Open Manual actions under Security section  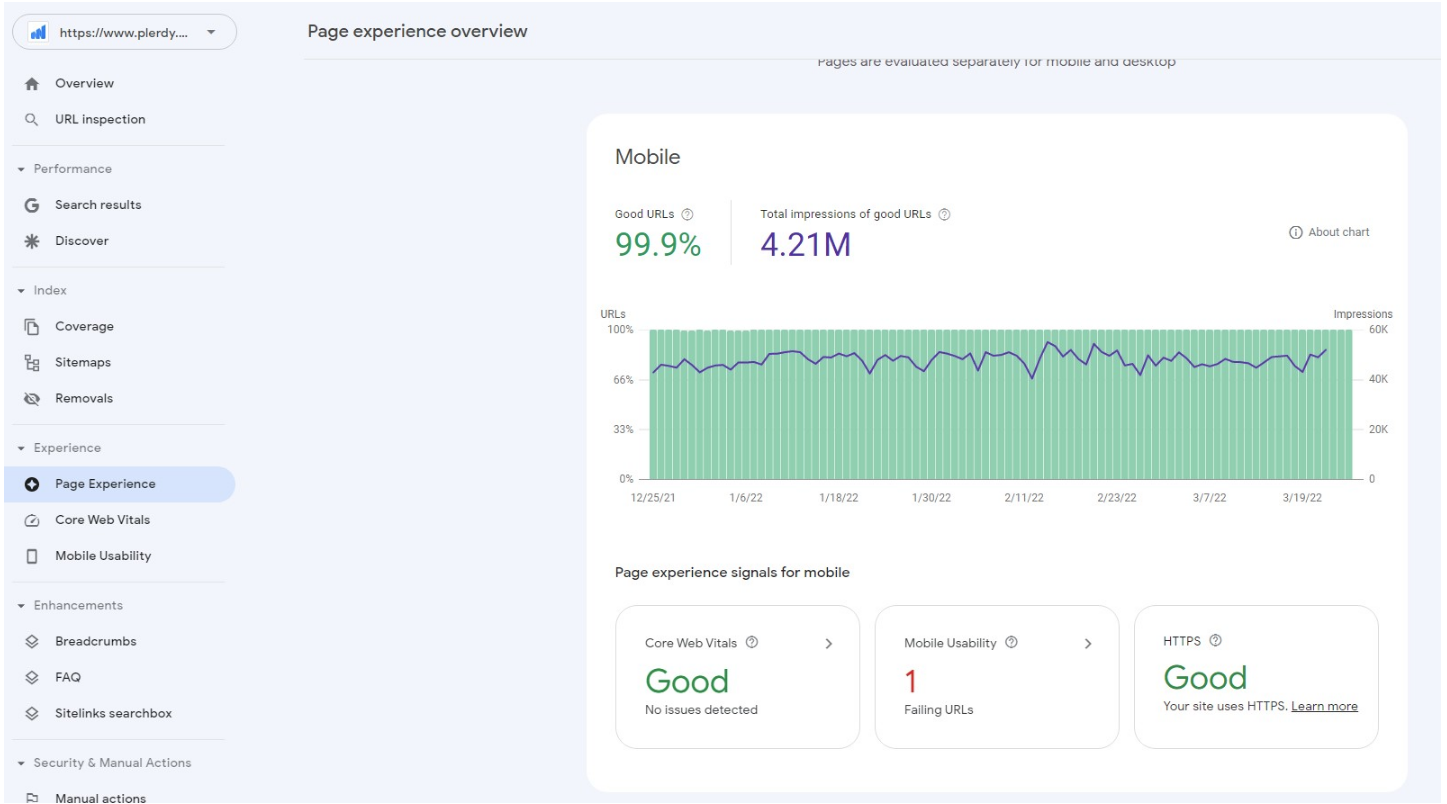pyautogui.click(x=100, y=797)
